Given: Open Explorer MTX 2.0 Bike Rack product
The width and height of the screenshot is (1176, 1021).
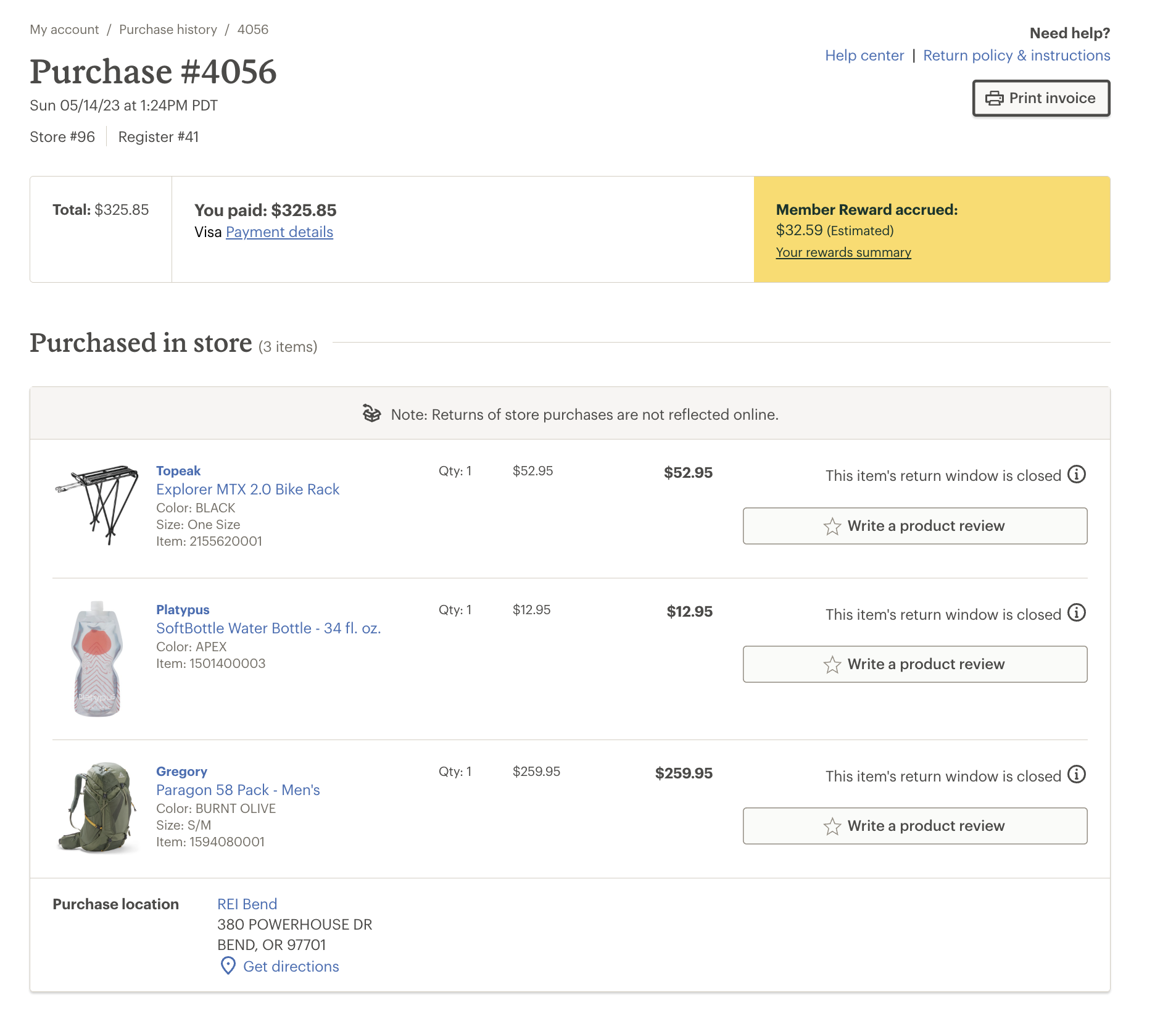Looking at the screenshot, I should point(247,490).
